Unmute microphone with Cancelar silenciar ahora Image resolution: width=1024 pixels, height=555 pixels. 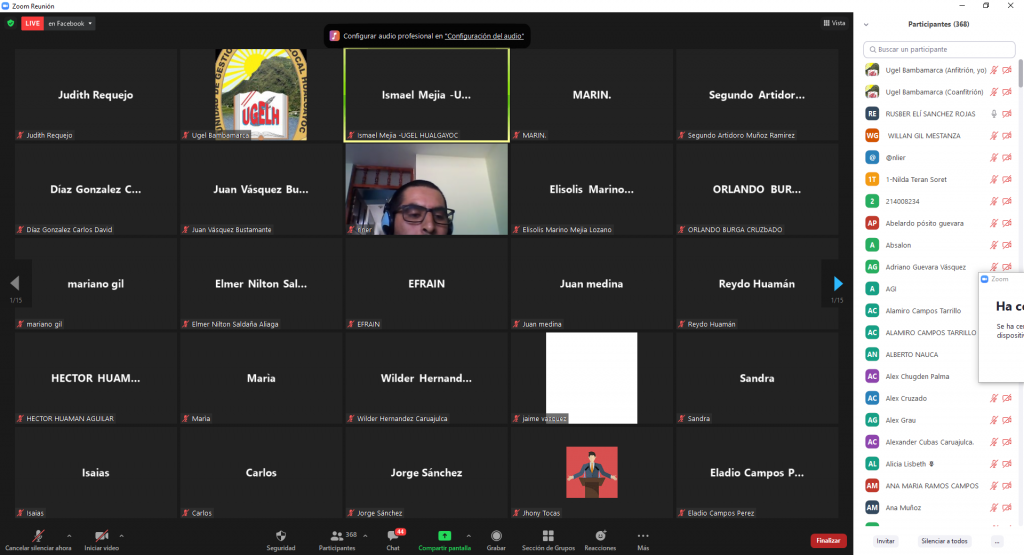(38, 537)
